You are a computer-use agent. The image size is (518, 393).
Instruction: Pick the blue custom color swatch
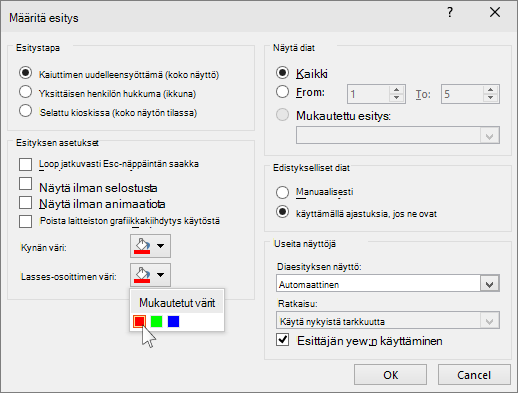click(173, 321)
